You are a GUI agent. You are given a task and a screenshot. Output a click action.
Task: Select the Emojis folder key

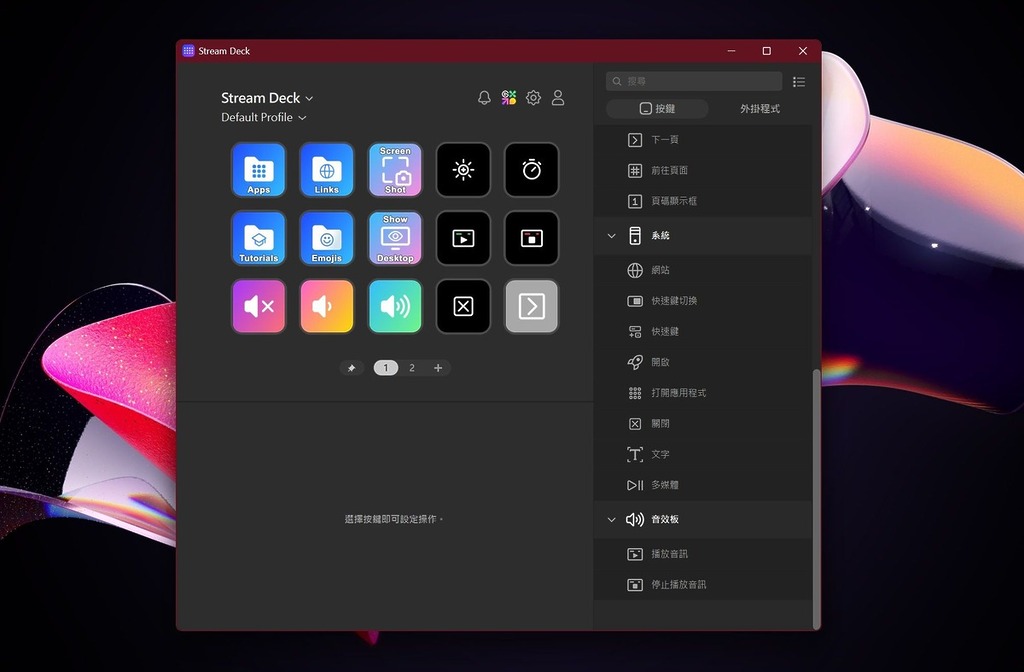click(326, 238)
